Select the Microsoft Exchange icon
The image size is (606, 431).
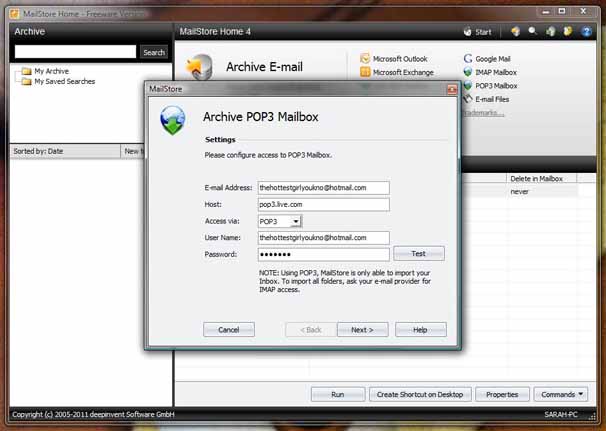pos(365,72)
